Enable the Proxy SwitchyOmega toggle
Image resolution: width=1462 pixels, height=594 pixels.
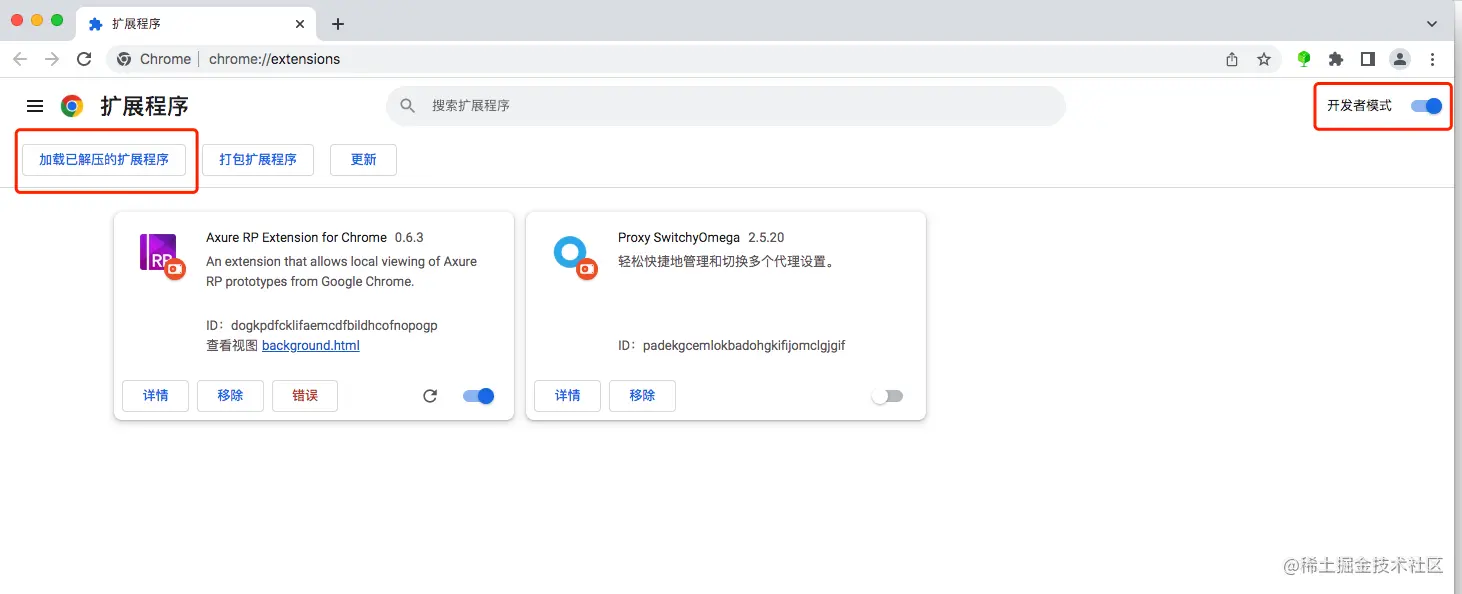click(x=887, y=396)
